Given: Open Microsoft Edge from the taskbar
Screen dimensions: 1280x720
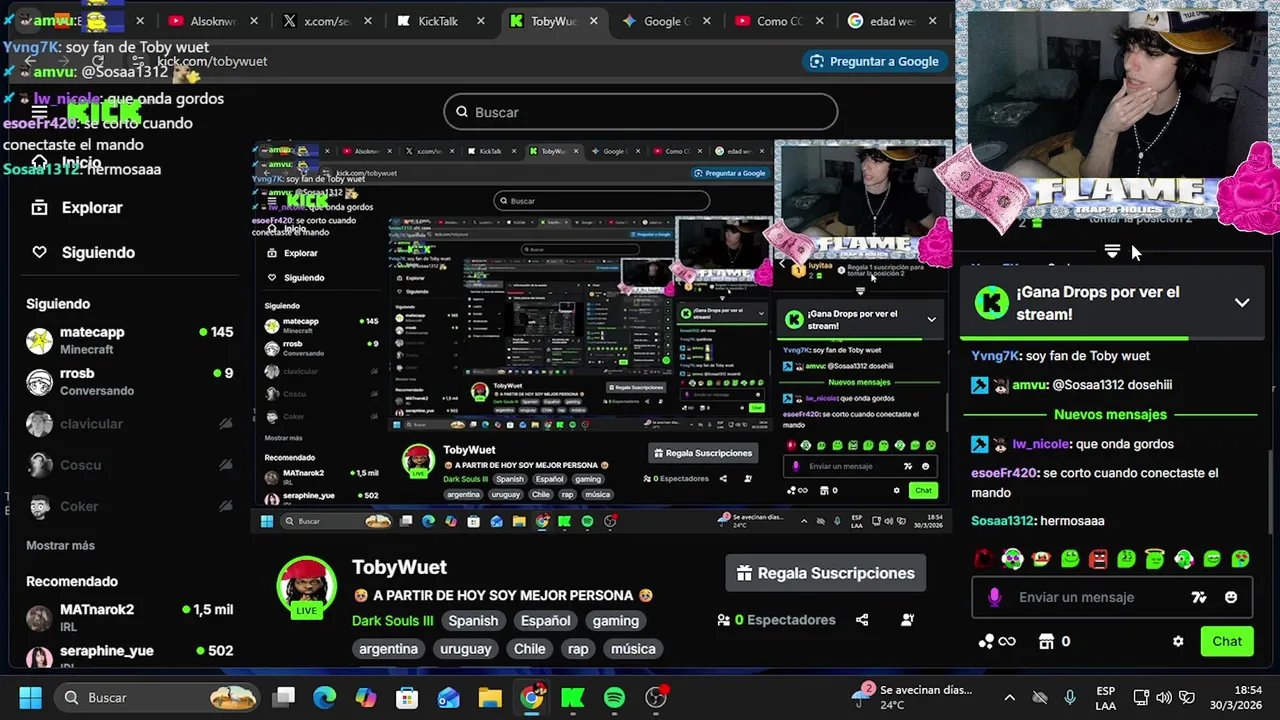Looking at the screenshot, I should tap(324, 697).
